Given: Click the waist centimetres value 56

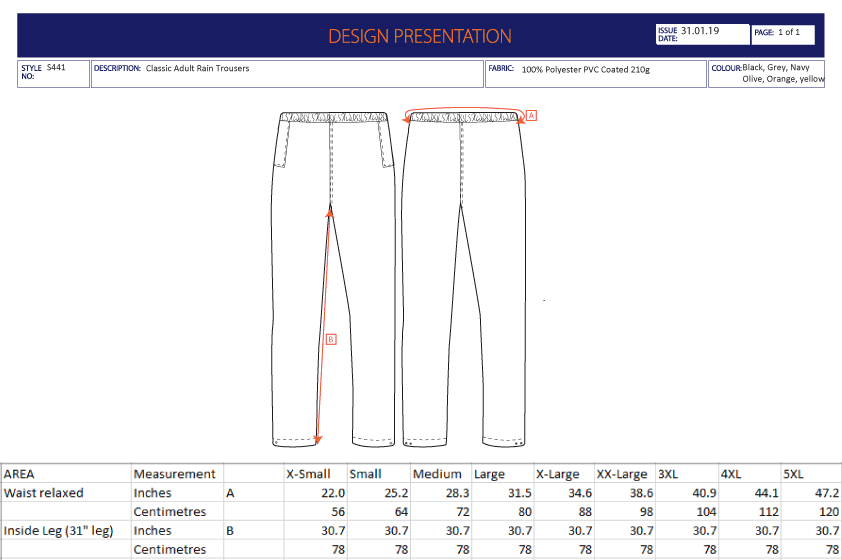Looking at the screenshot, I should click(x=338, y=512).
